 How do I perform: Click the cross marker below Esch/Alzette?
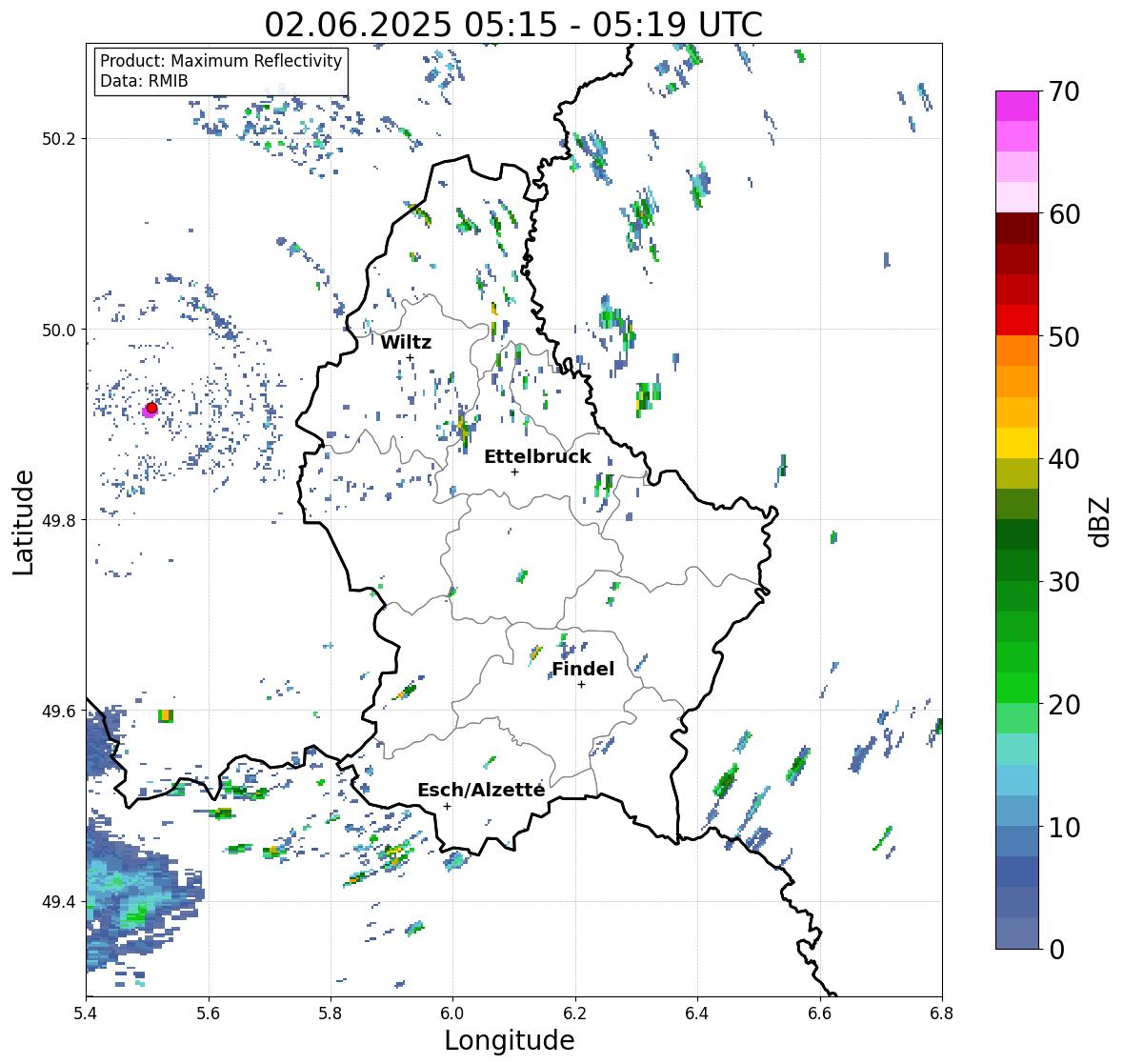coord(447,806)
